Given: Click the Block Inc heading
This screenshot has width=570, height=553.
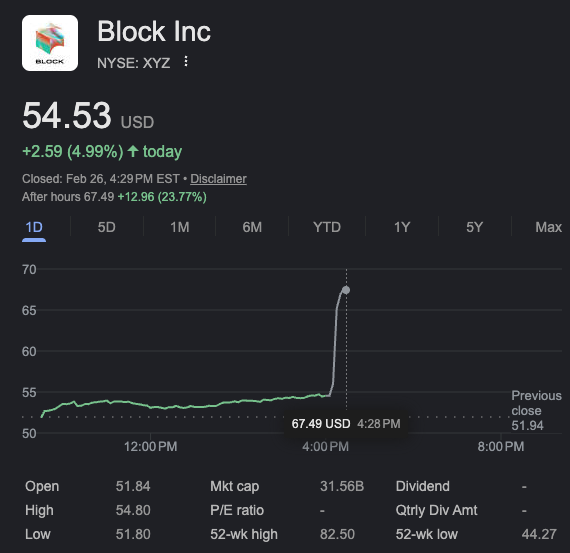Looking at the screenshot, I should [154, 32].
